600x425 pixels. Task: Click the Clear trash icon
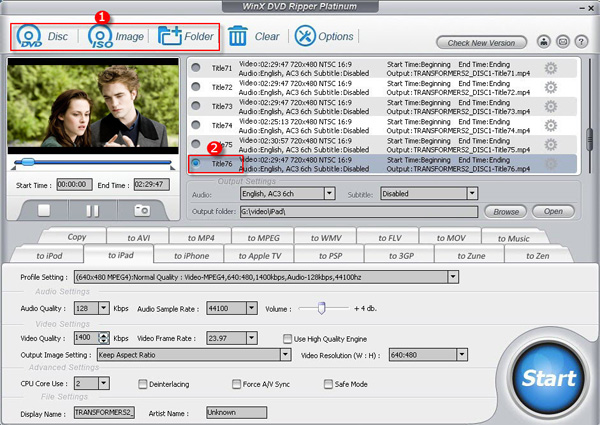(x=238, y=37)
